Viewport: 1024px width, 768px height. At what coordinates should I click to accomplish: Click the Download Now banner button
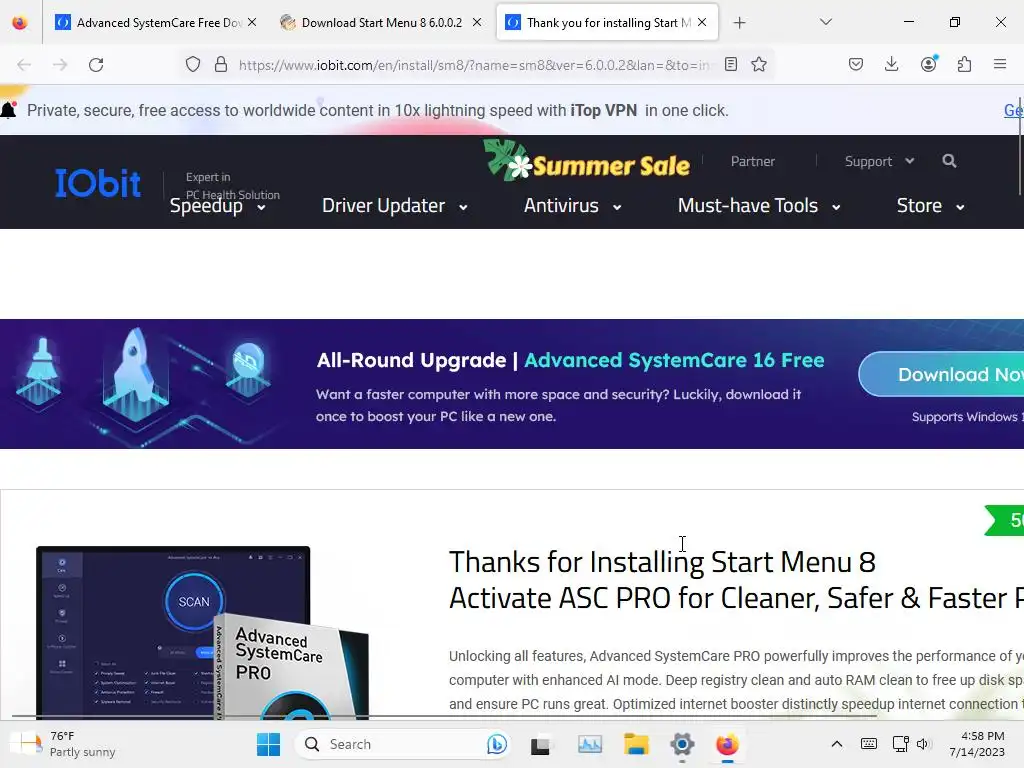(941, 374)
